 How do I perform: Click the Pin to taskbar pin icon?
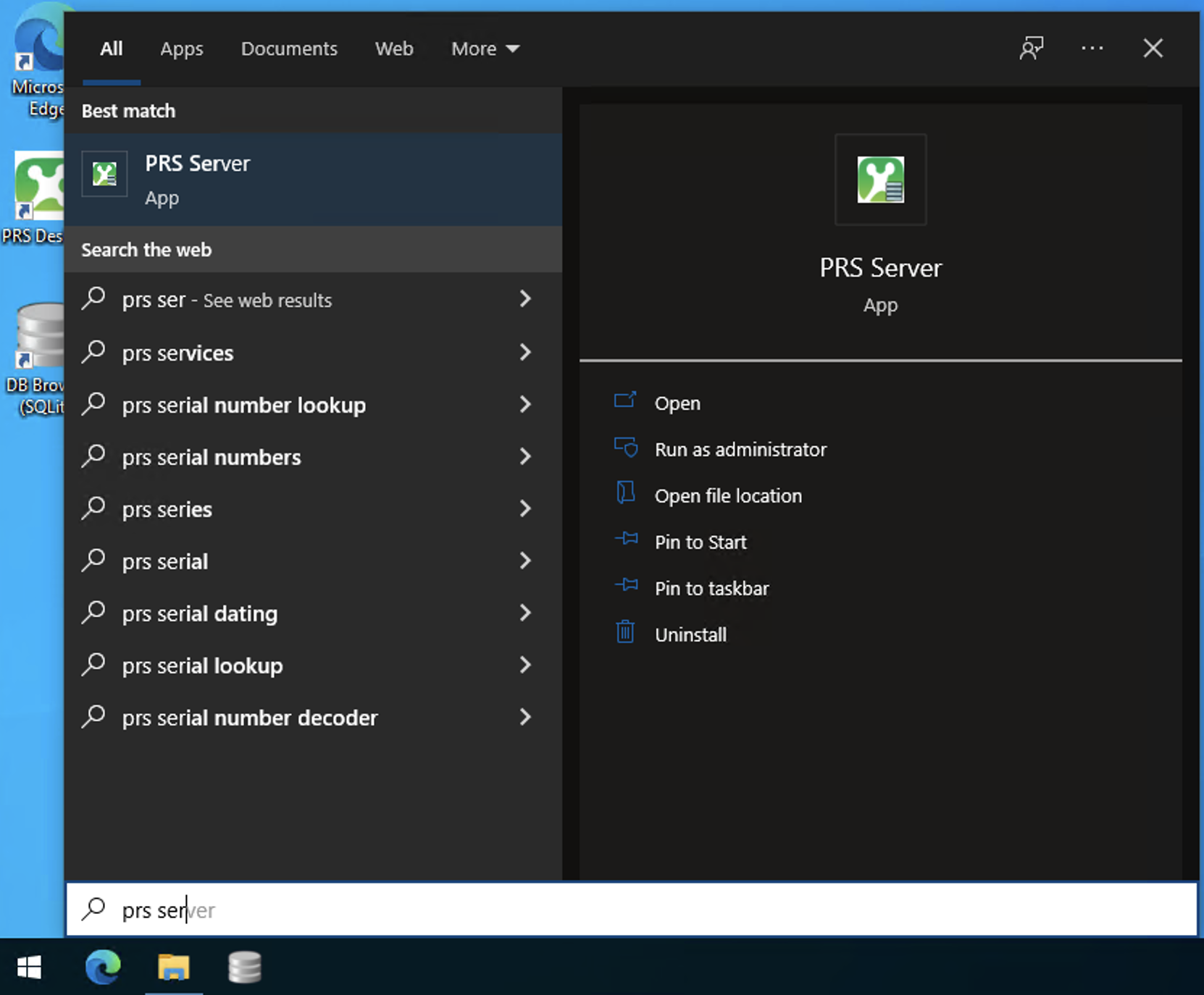(x=626, y=586)
